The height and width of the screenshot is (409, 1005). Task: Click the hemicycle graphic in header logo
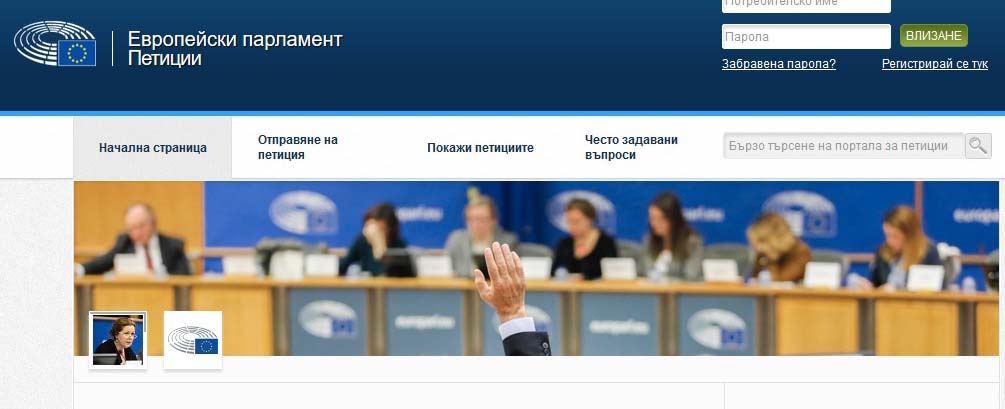48,40
